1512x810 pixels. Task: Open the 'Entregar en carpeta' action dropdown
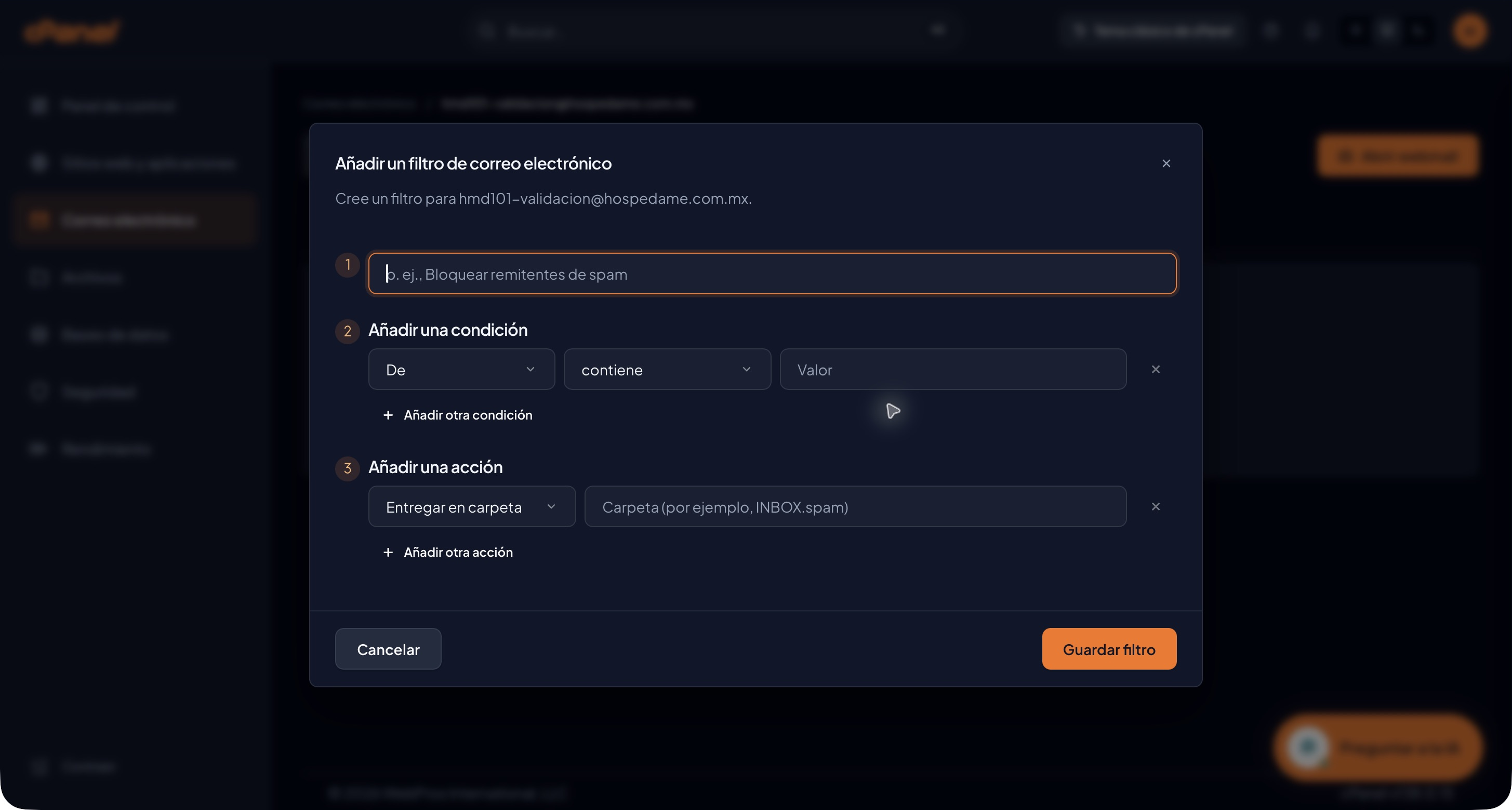click(x=471, y=506)
